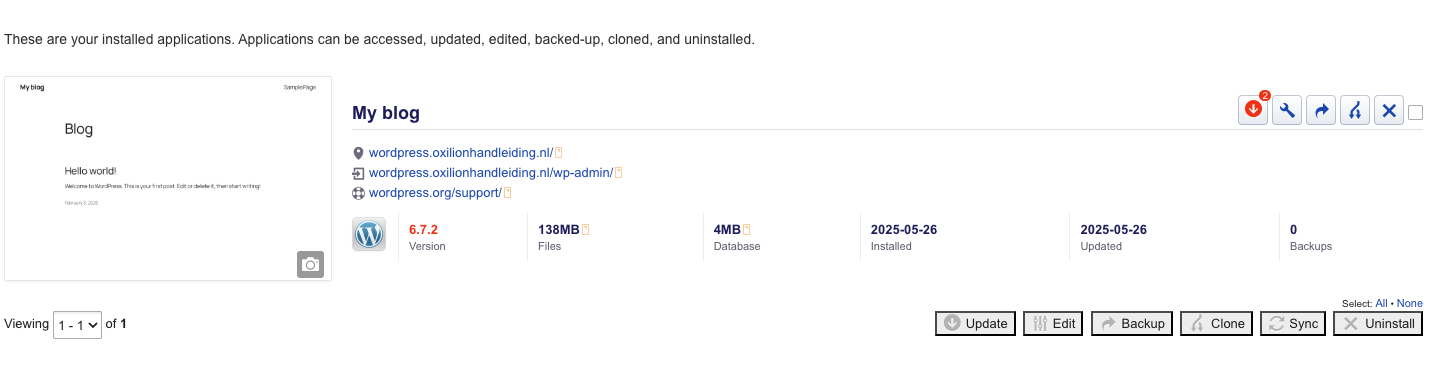Click the WordPress logo icon
Viewport: 1429px width, 366px height.
point(369,235)
